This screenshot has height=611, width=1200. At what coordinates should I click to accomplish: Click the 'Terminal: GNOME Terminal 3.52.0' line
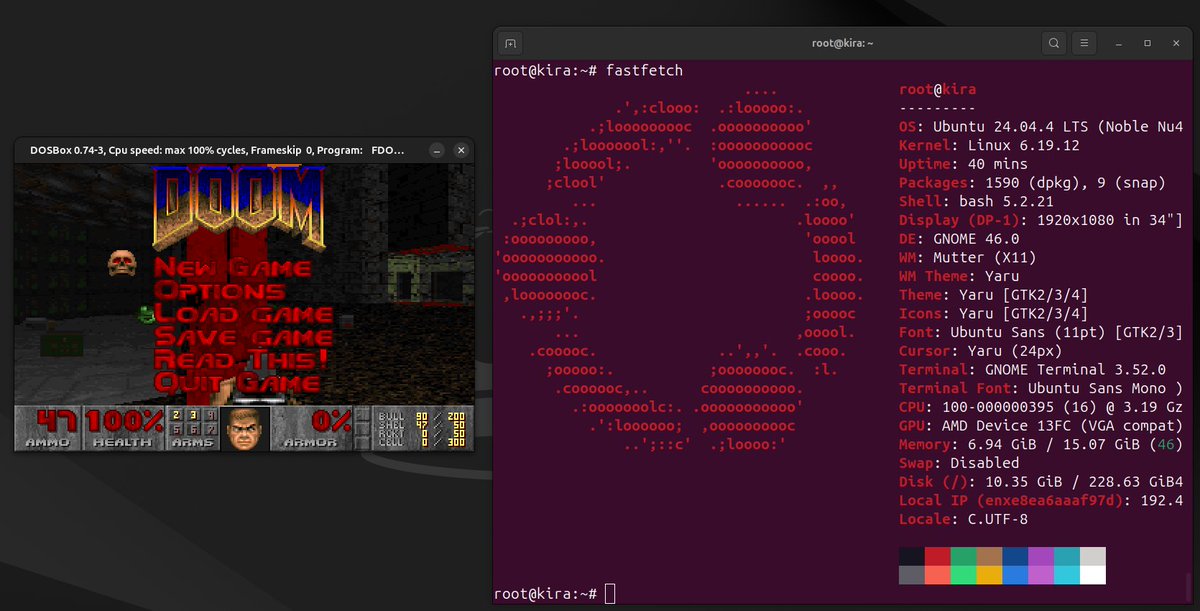[x=1031, y=369]
